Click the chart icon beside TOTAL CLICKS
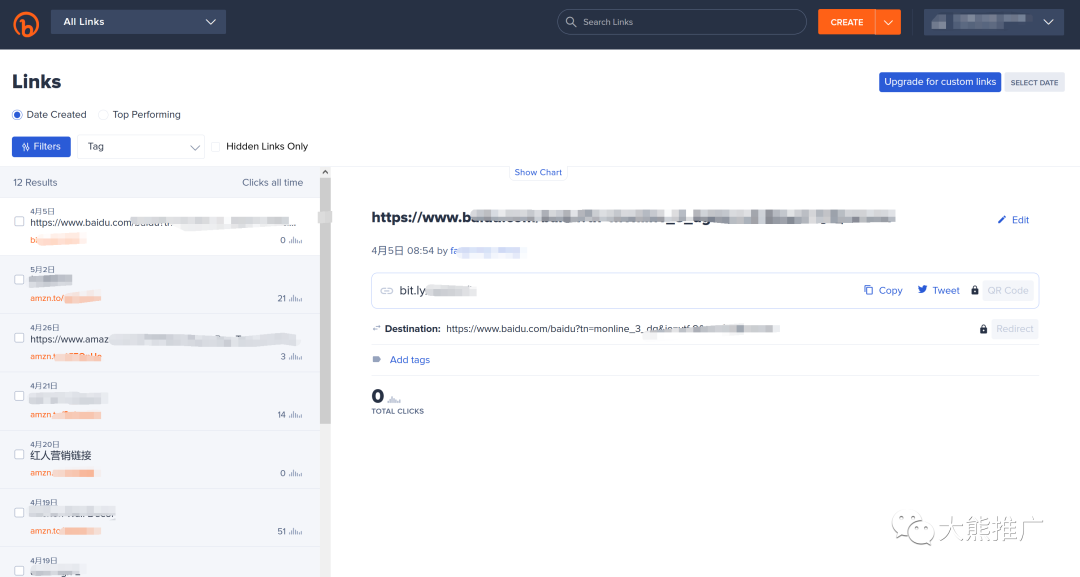This screenshot has width=1080, height=577. pos(394,399)
